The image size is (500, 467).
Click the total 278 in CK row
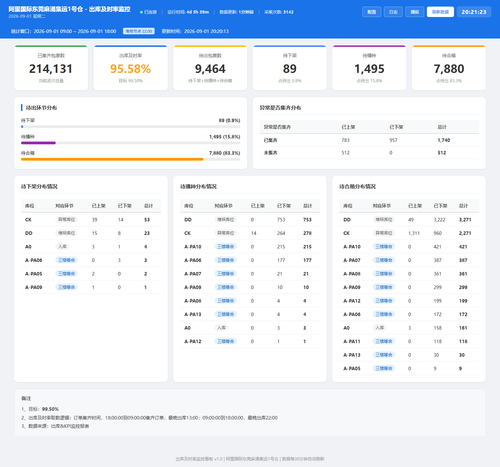click(x=307, y=233)
